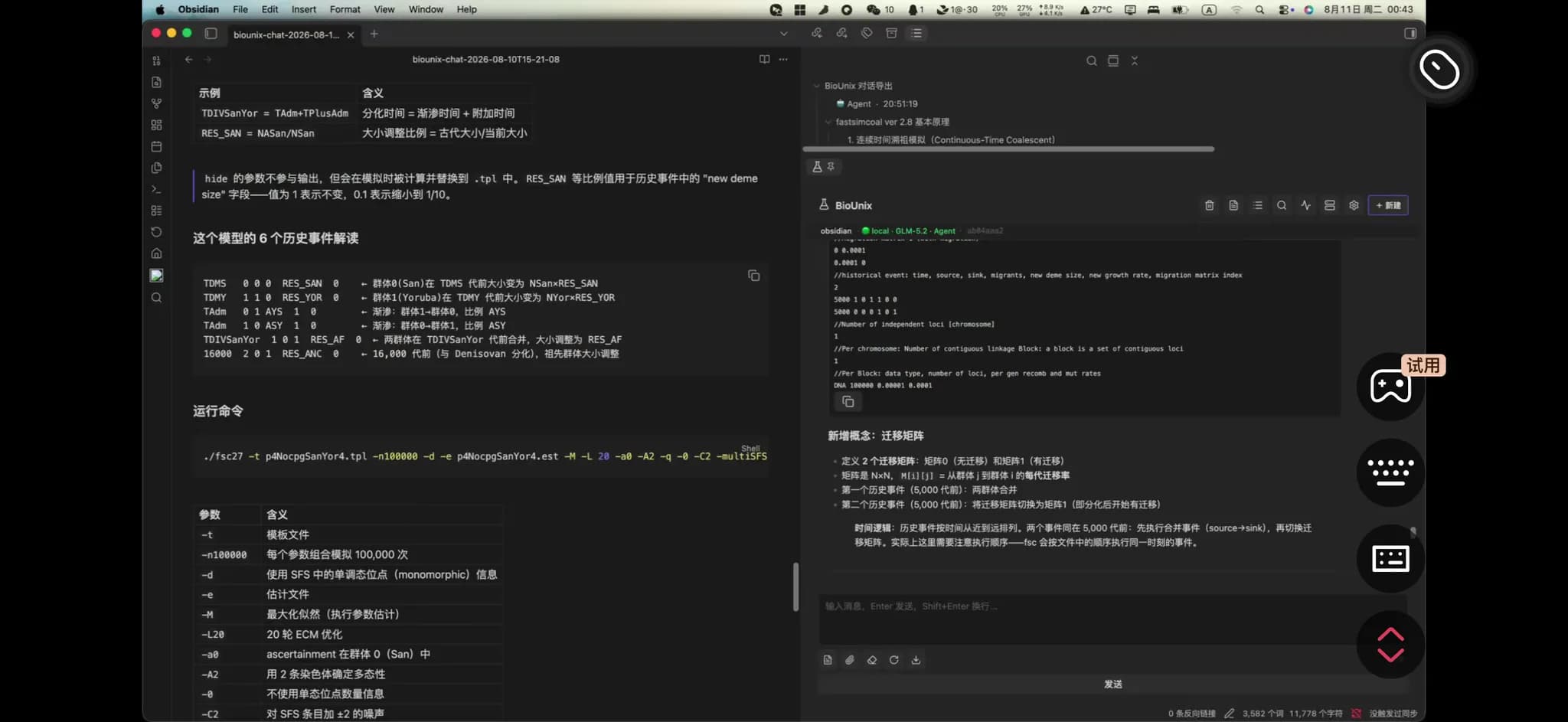The image size is (1568, 722).
Task: Open new tab with plus button
Action: click(x=374, y=34)
